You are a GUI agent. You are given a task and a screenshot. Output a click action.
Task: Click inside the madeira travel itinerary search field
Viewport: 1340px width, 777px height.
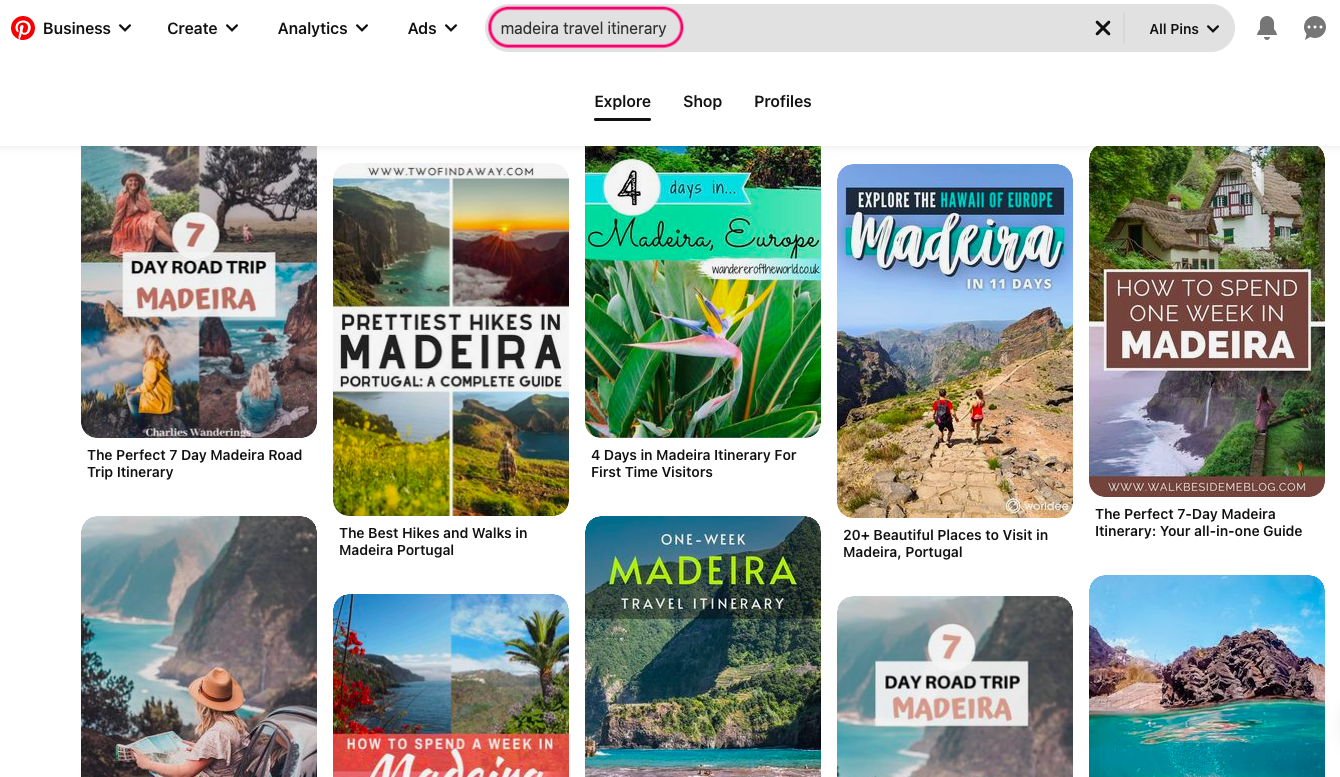[585, 28]
